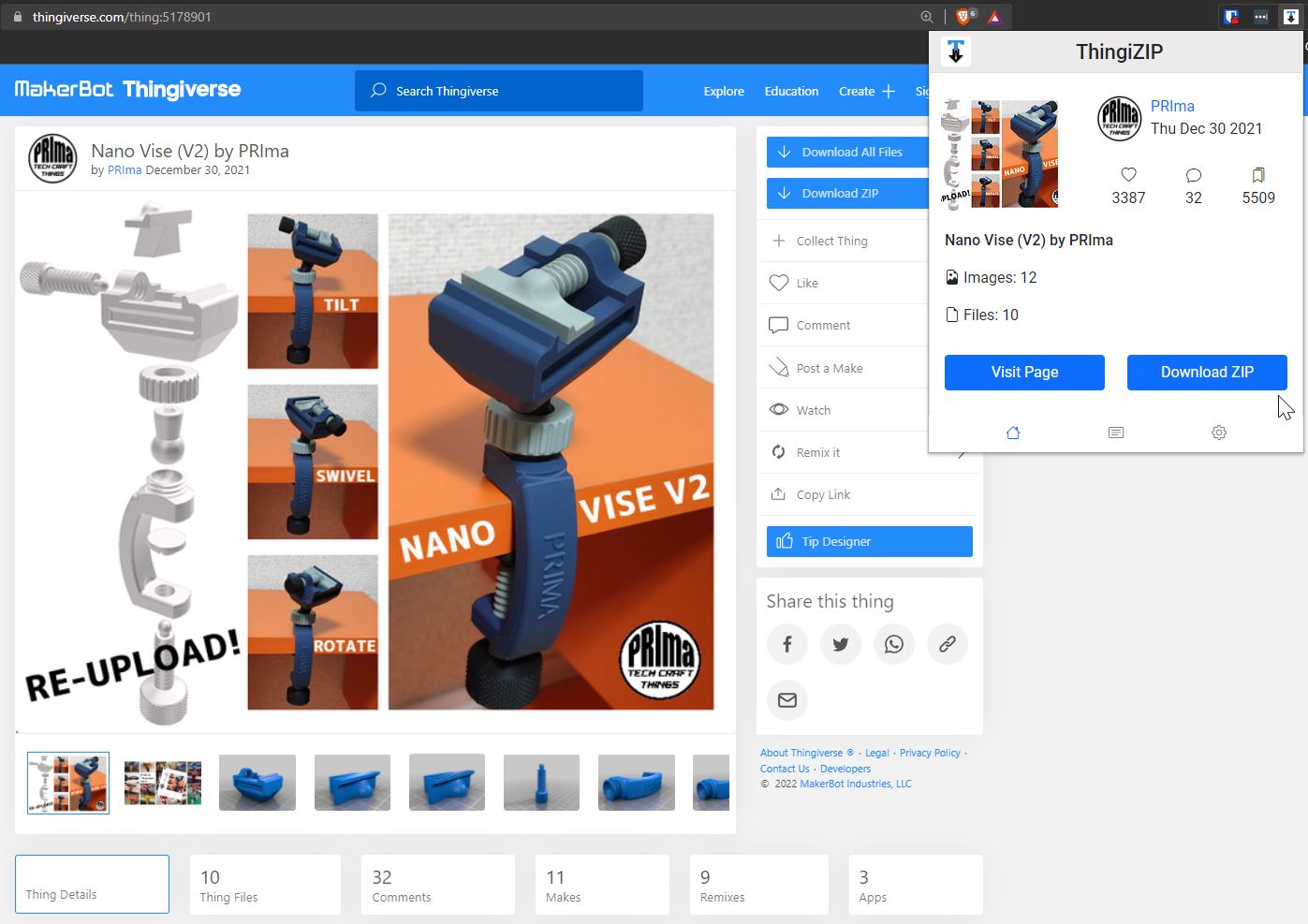The height and width of the screenshot is (924, 1308).
Task: Click the ThingiZIP logo in popup header
Action: (x=955, y=51)
